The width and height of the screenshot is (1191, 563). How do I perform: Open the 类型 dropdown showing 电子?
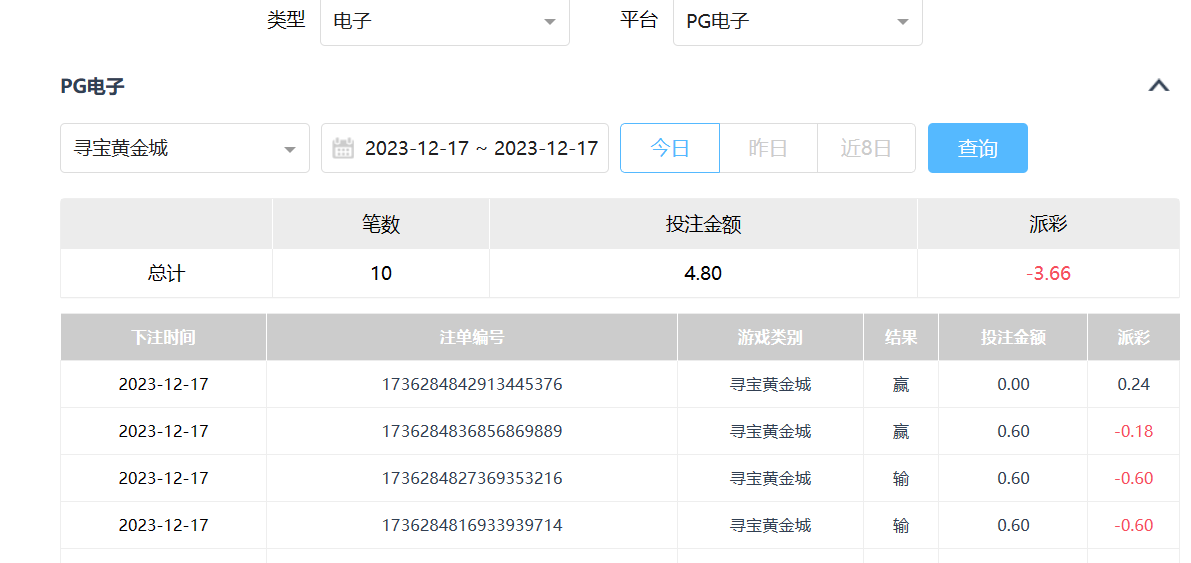click(x=444, y=21)
